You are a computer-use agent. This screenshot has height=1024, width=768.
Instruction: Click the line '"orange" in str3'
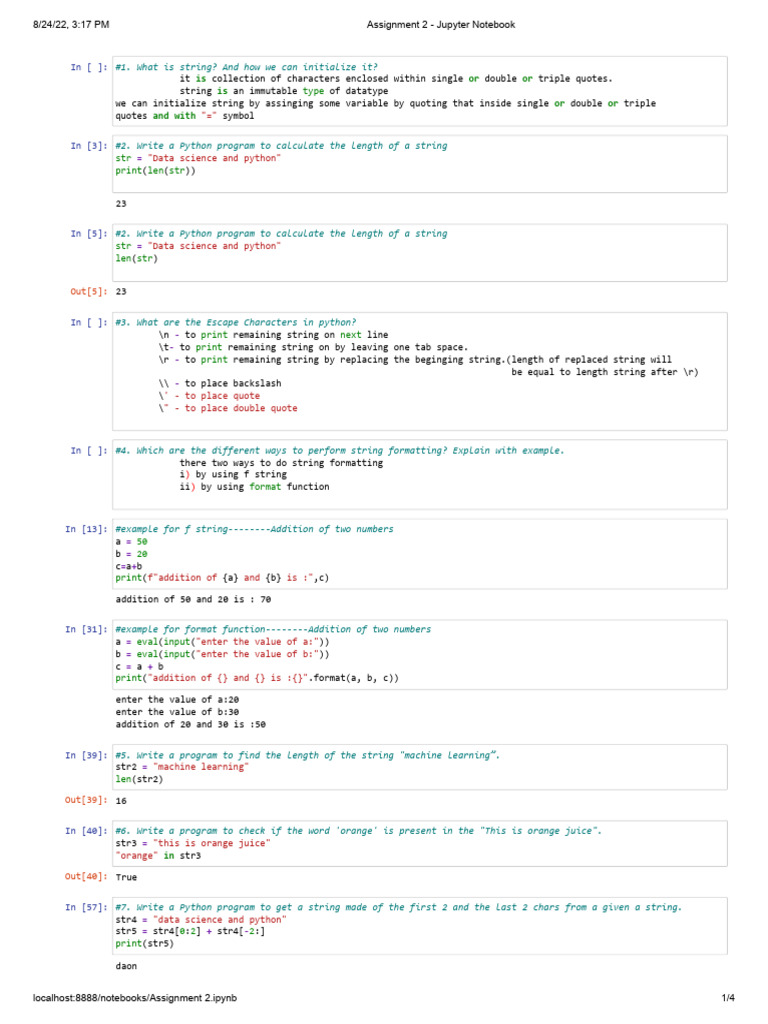[x=158, y=856]
